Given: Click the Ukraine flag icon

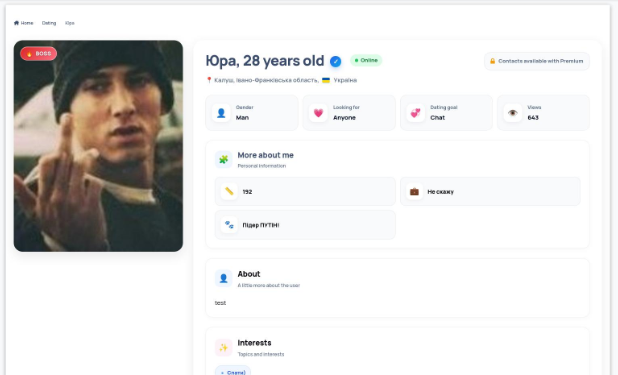Looking at the screenshot, I should tap(326, 80).
